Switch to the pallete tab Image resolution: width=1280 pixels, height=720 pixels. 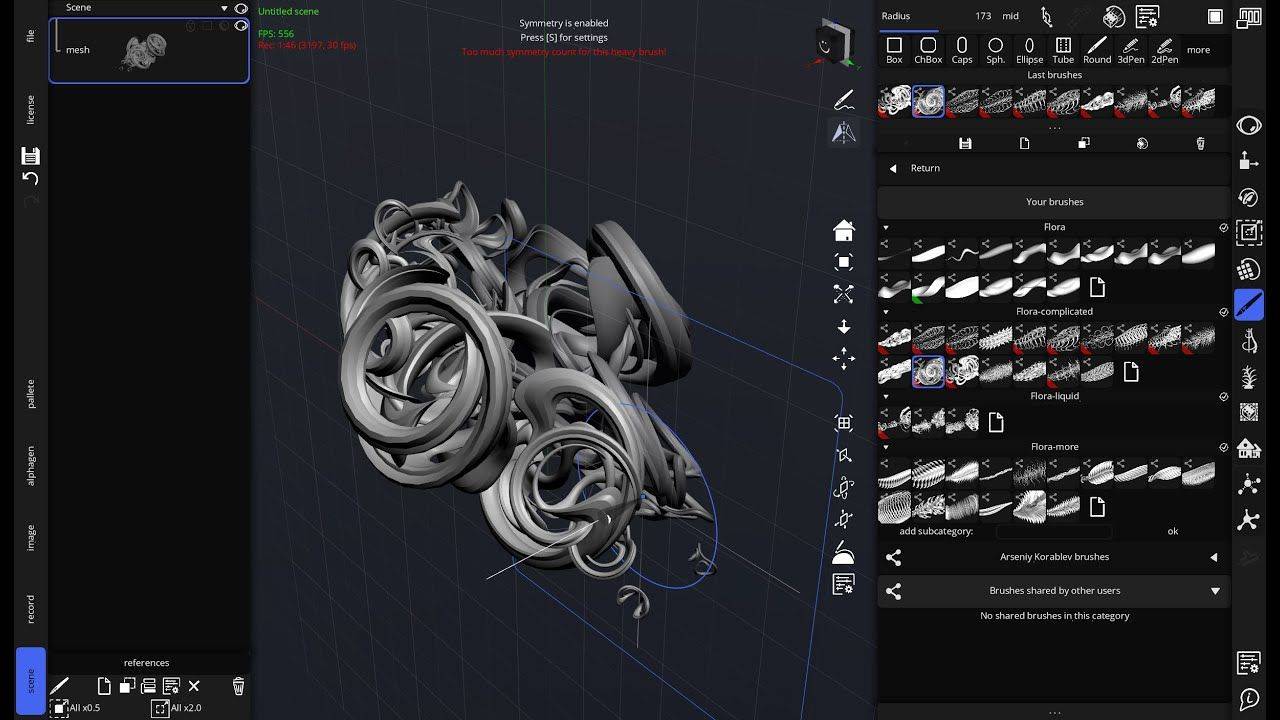pyautogui.click(x=31, y=394)
